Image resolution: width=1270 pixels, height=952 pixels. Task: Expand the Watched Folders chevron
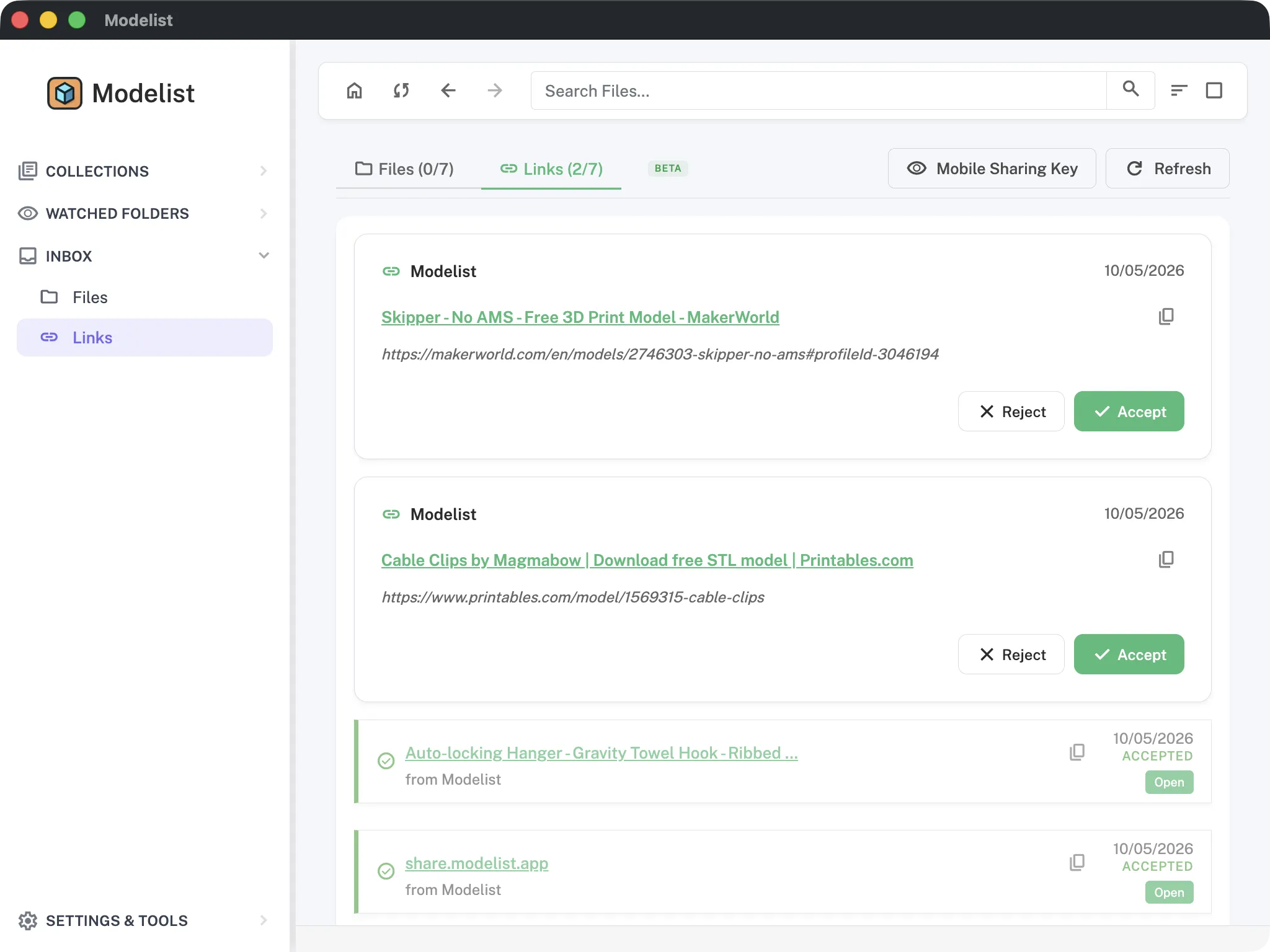click(x=264, y=213)
